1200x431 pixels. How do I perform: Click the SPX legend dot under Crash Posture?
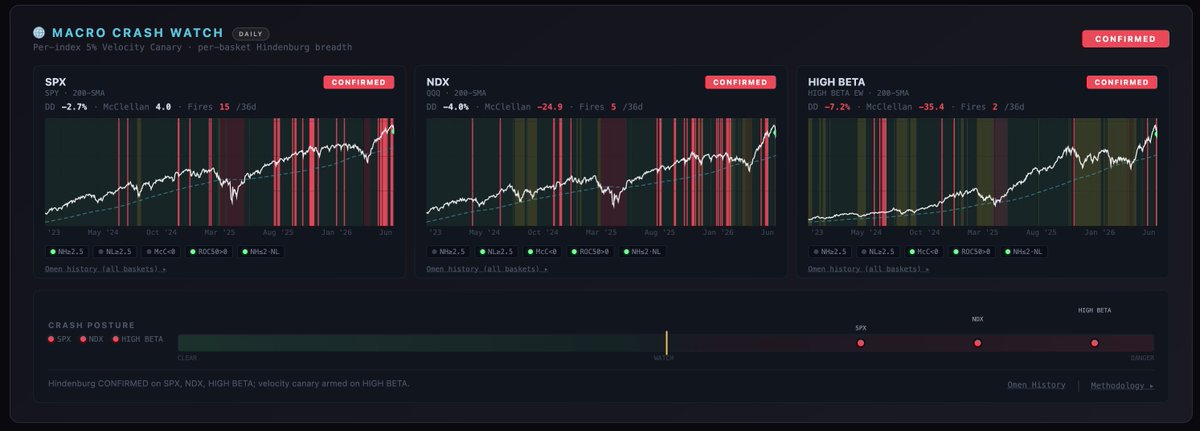[52, 339]
